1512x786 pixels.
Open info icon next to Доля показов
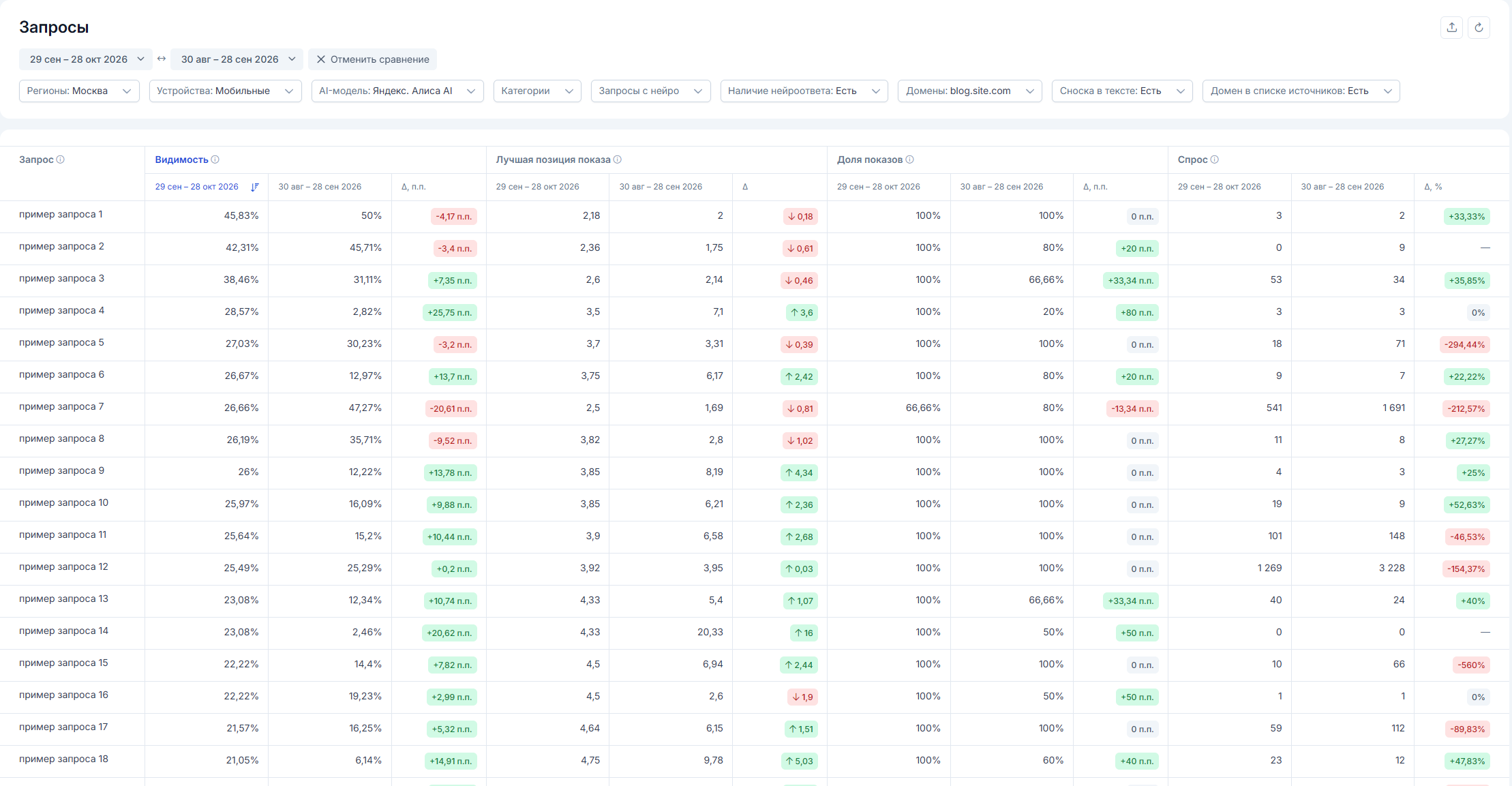[910, 160]
